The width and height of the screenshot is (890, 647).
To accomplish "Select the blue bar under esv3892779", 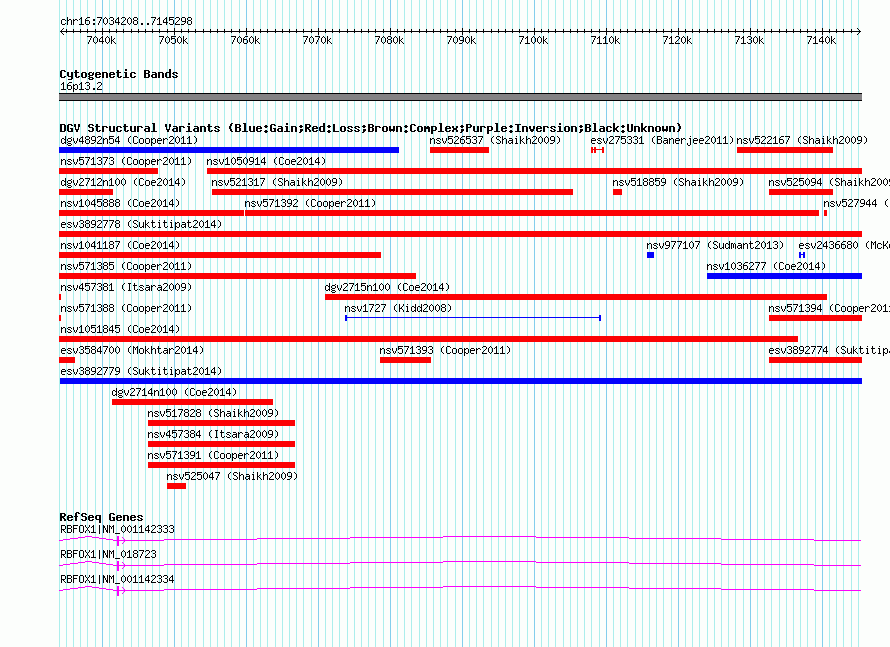I will pyautogui.click(x=460, y=381).
